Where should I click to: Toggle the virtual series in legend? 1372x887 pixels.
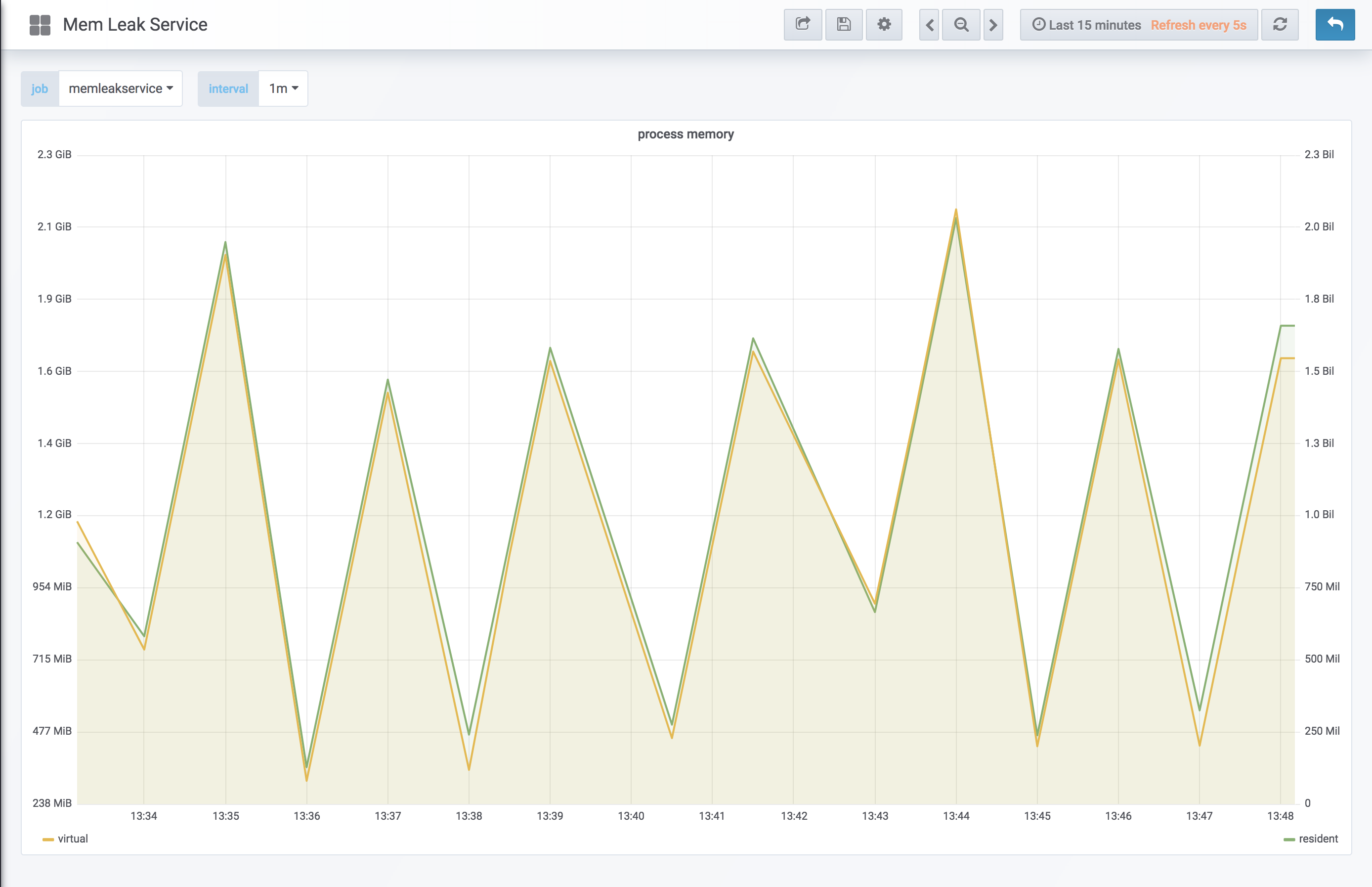click(x=73, y=839)
